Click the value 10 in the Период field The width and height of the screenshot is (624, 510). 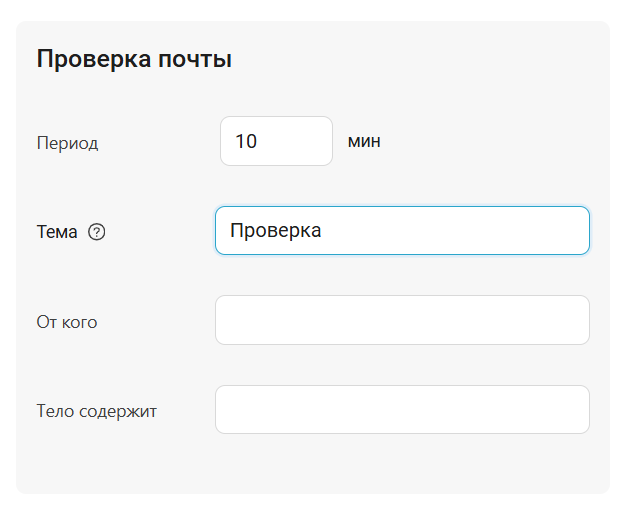[246, 142]
